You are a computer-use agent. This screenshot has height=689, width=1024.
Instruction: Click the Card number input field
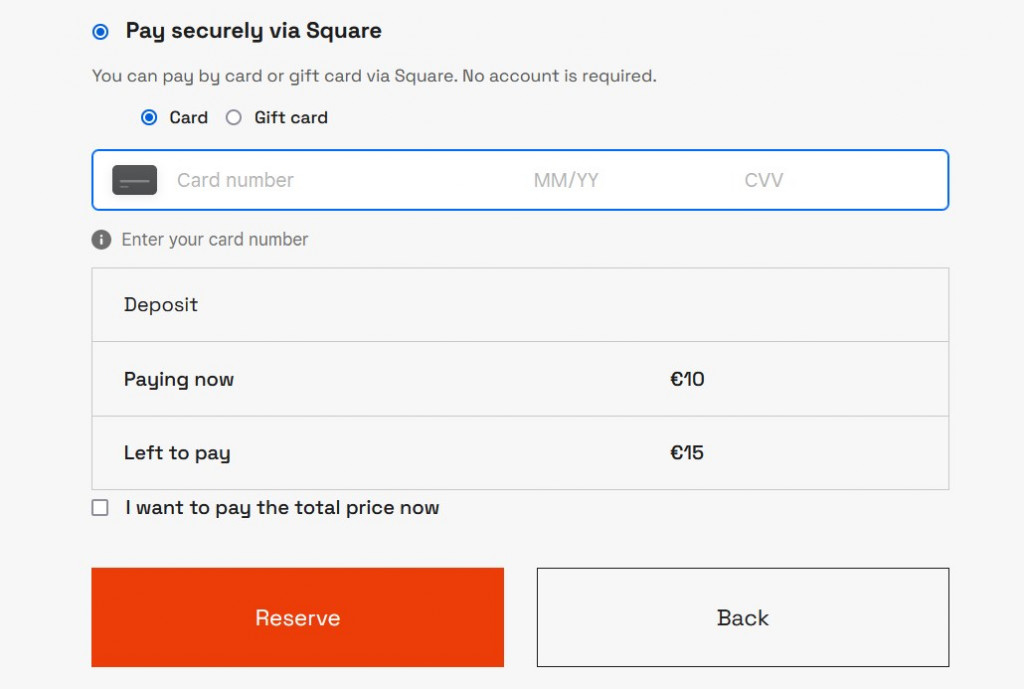point(300,180)
